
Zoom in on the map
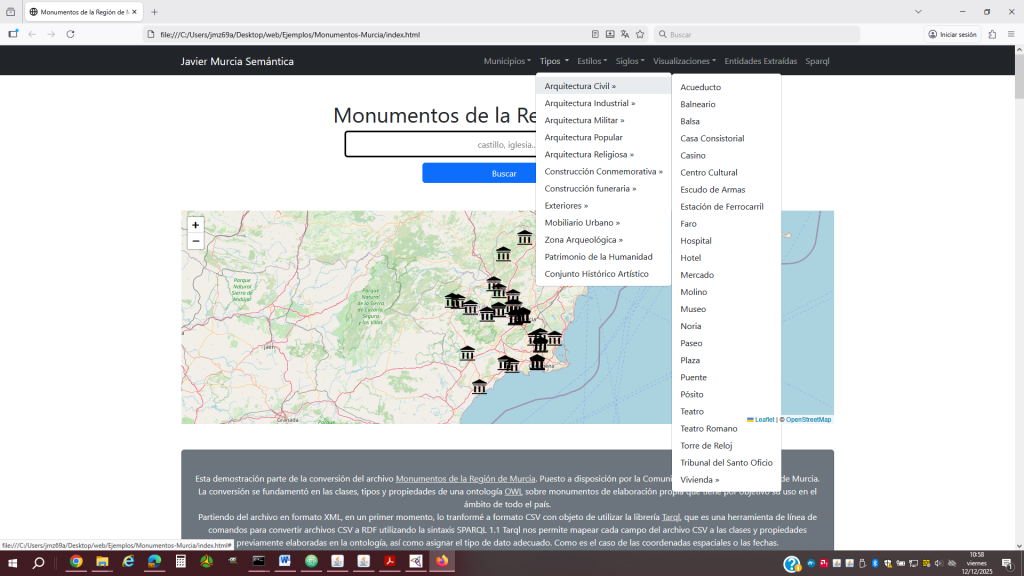195,225
